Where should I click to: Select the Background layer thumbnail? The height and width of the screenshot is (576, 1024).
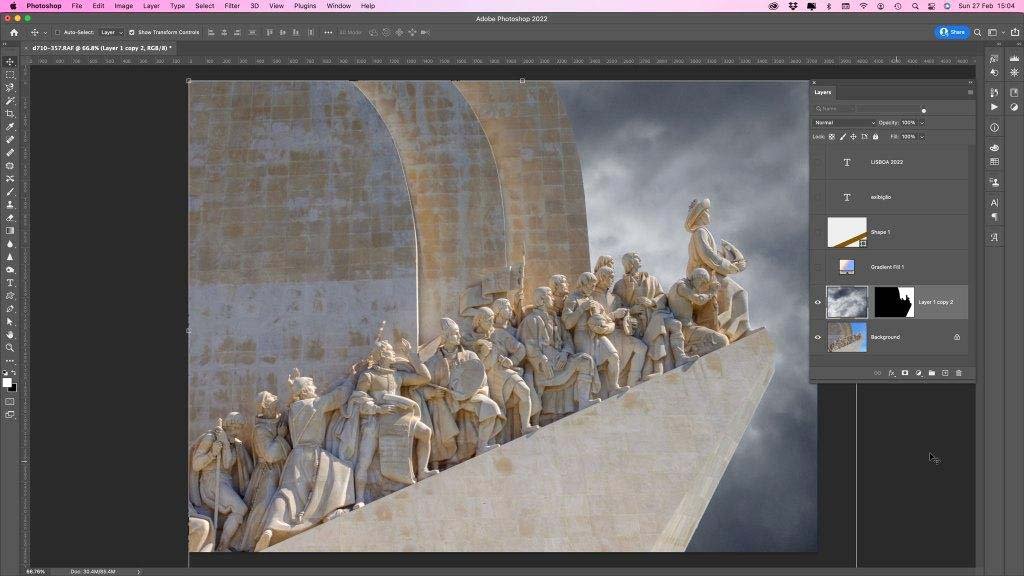coord(847,337)
